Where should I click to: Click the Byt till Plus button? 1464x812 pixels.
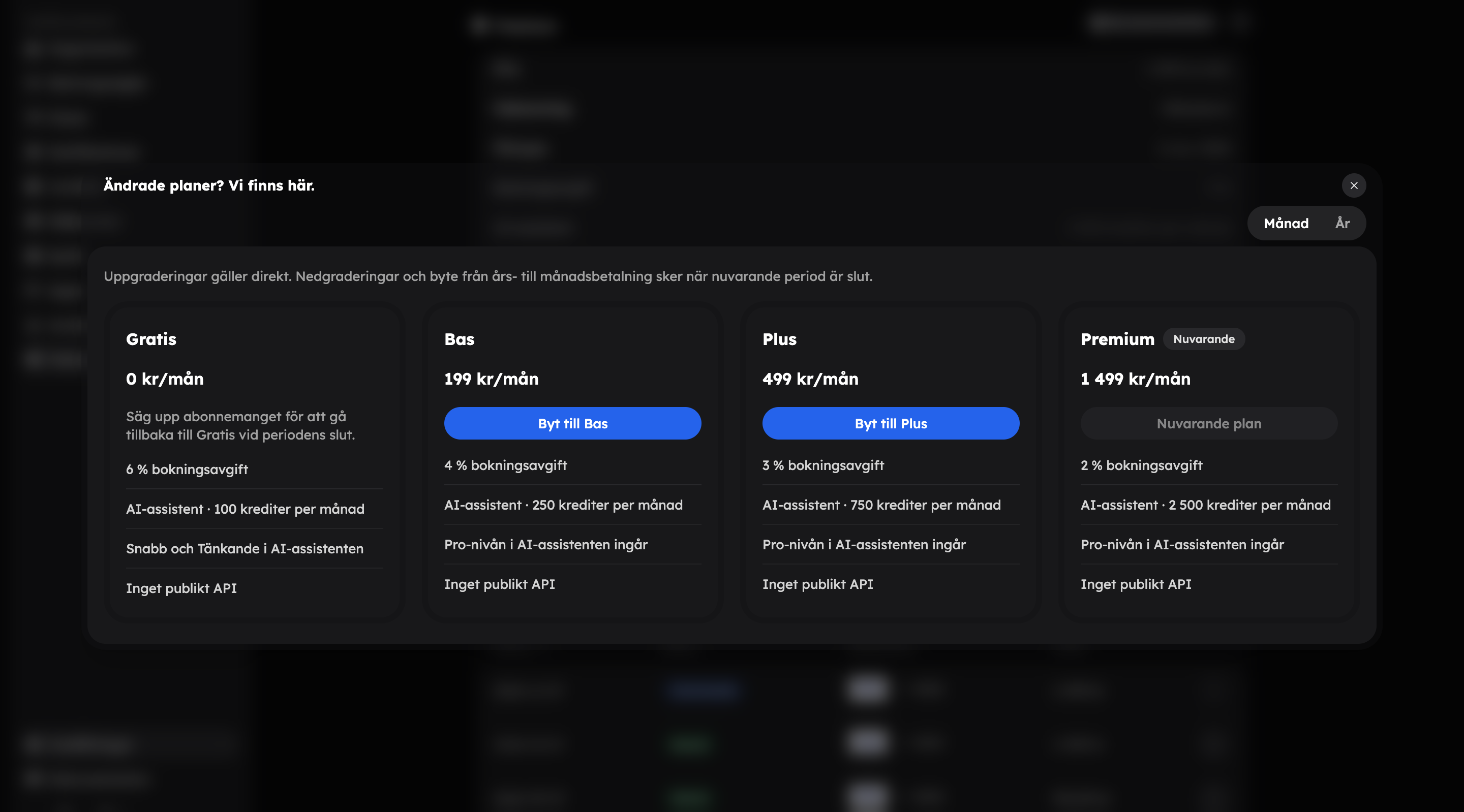891,423
